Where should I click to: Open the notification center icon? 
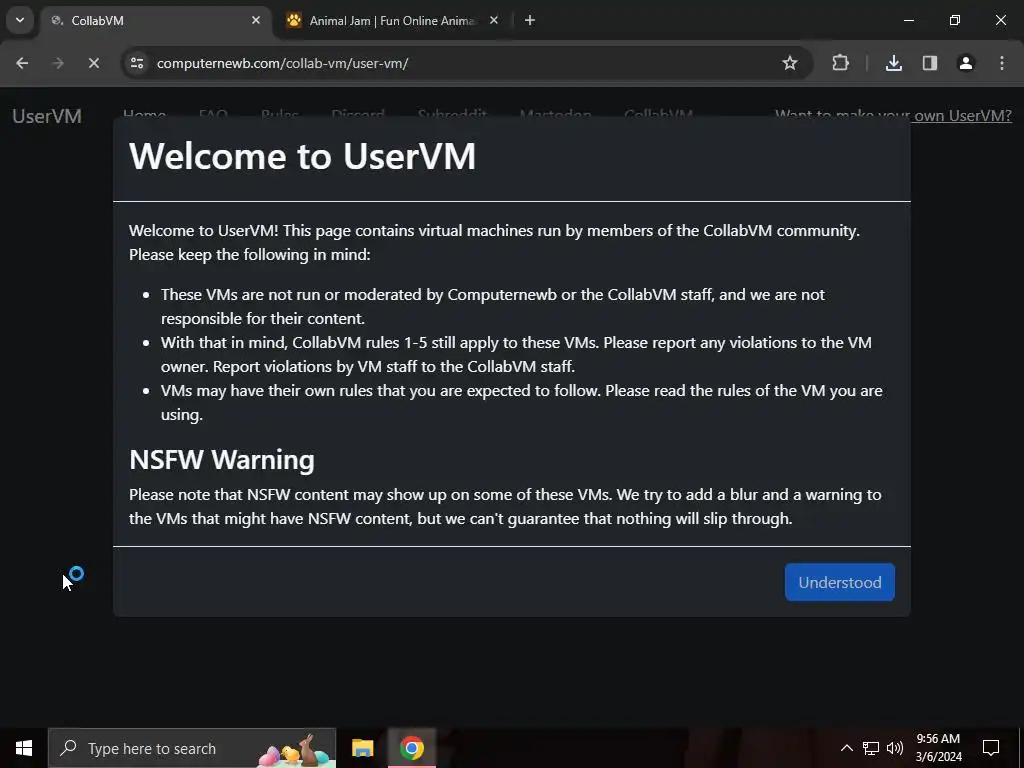click(991, 748)
